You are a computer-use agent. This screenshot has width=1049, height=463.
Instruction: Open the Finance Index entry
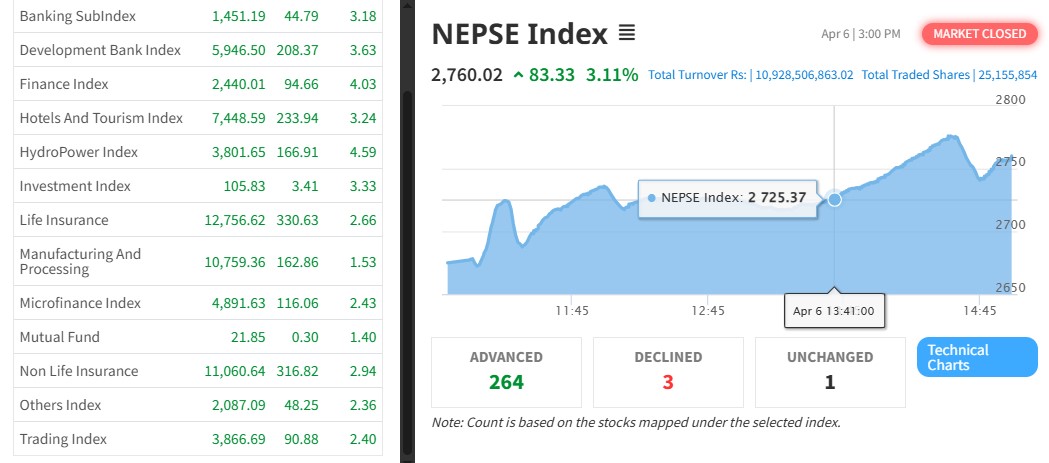64,84
